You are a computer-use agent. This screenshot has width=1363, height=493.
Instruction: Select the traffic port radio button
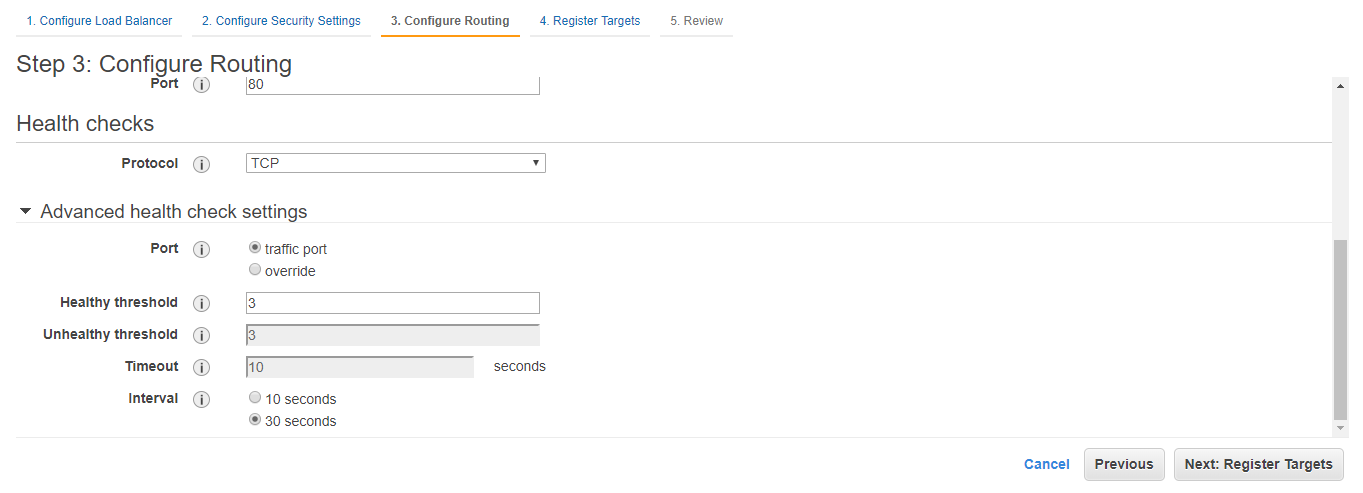[x=255, y=247]
